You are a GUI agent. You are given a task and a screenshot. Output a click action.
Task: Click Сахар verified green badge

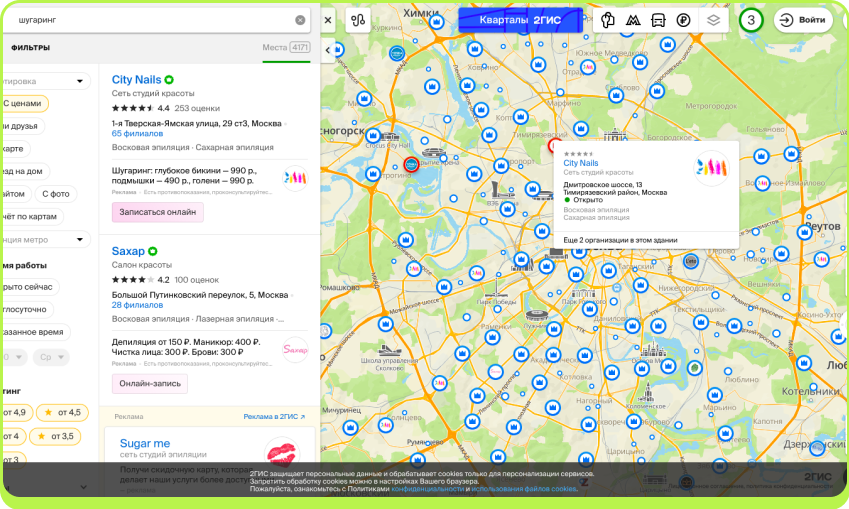[x=153, y=251]
